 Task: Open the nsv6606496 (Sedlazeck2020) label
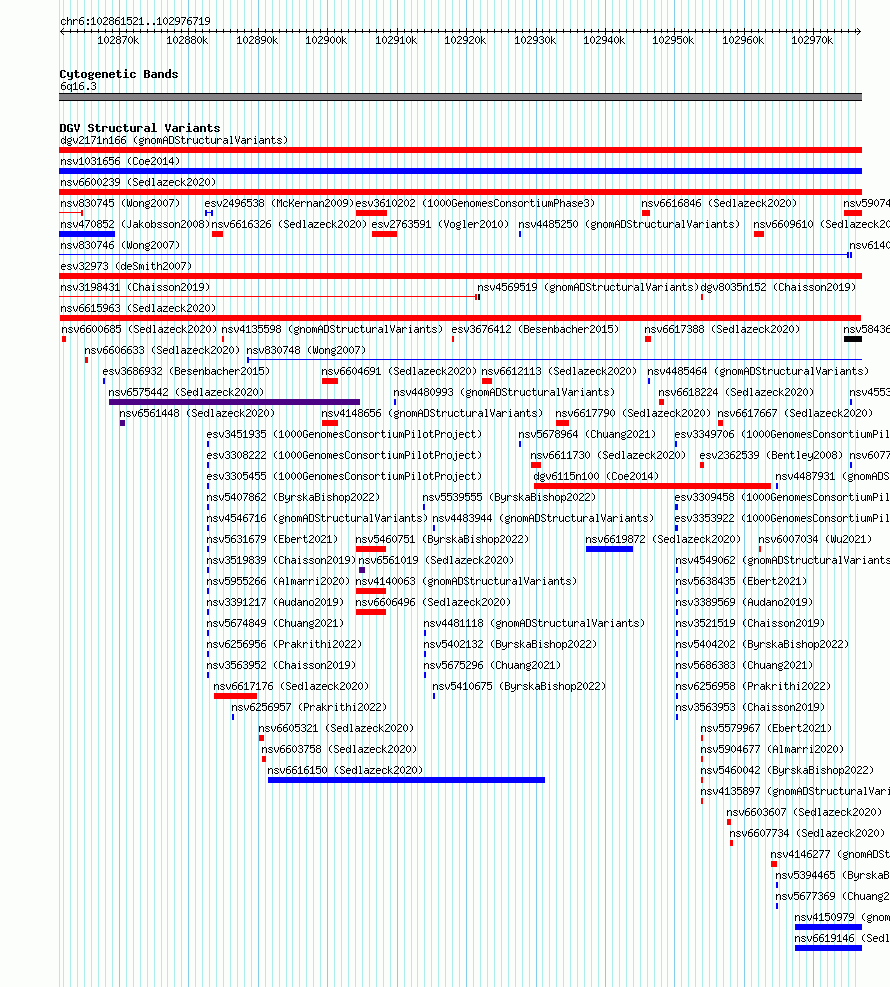click(433, 602)
